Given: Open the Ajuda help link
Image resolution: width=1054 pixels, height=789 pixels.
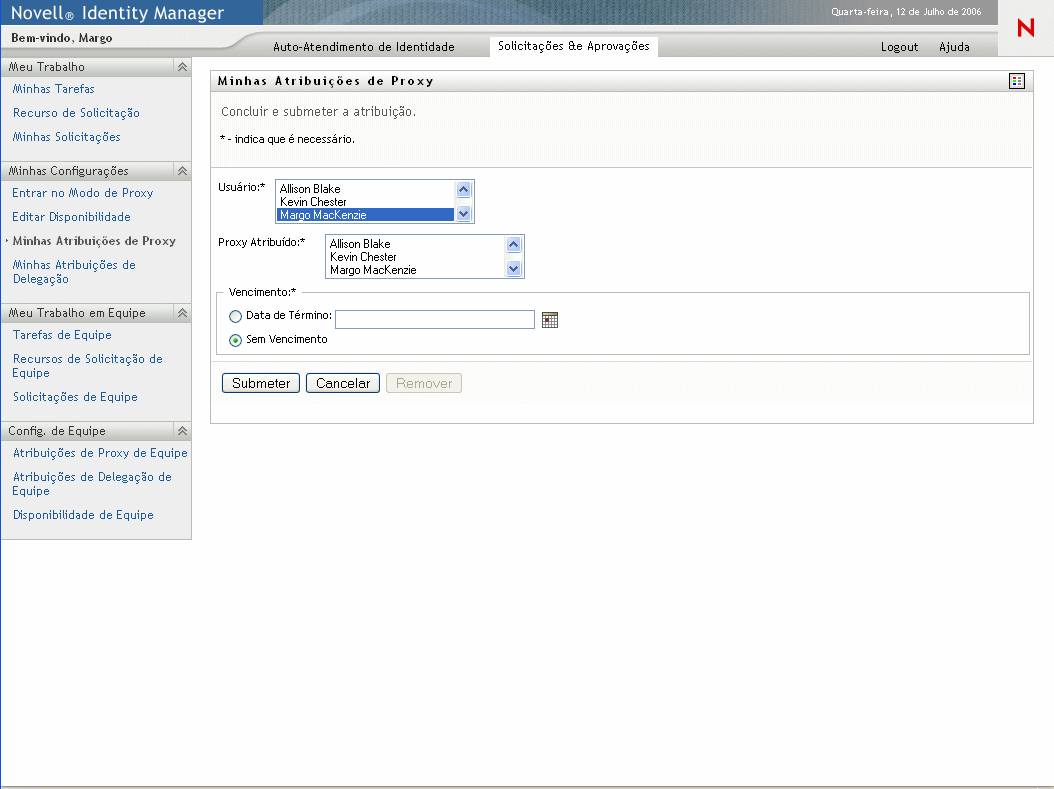Looking at the screenshot, I should (954, 47).
